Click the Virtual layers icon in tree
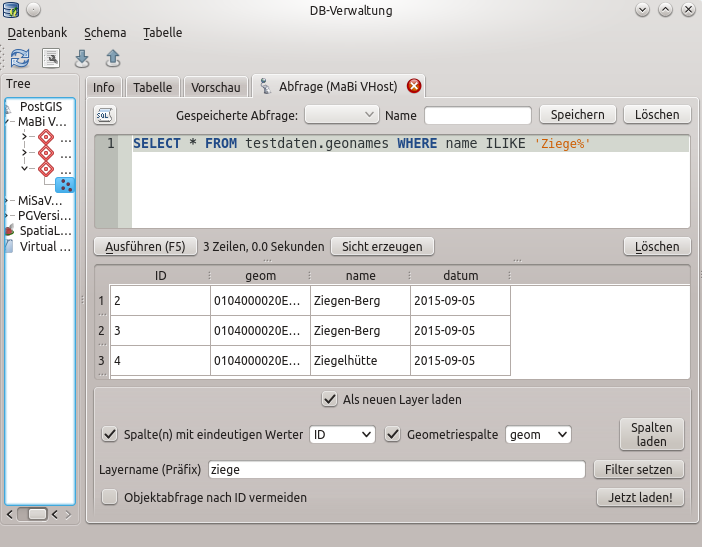 click(x=9, y=246)
